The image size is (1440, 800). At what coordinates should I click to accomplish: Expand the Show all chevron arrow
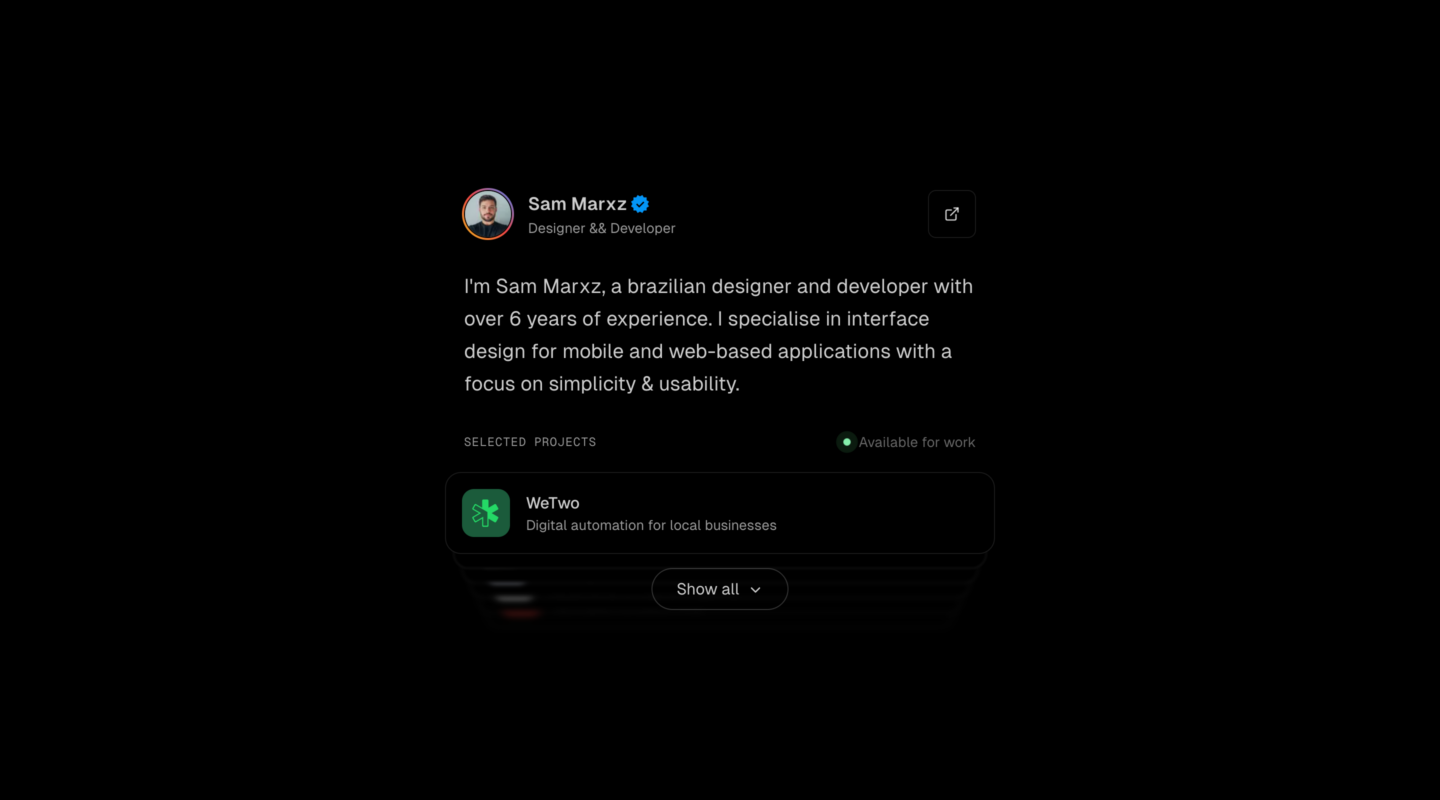click(756, 590)
